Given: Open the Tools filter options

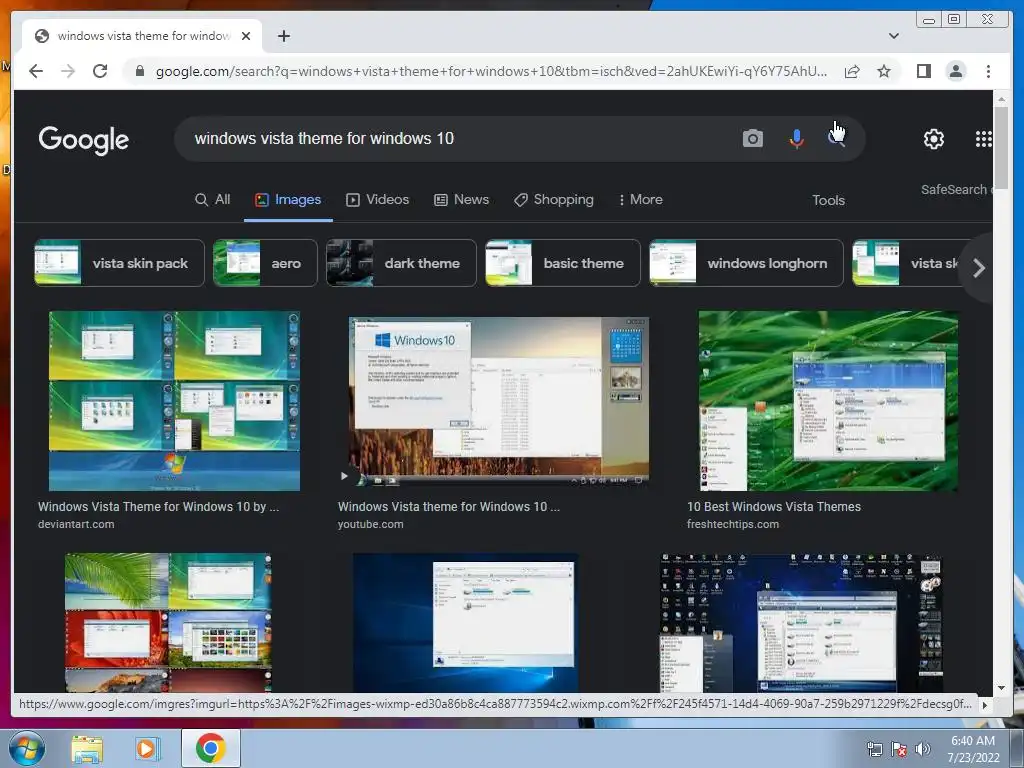Looking at the screenshot, I should (x=828, y=200).
